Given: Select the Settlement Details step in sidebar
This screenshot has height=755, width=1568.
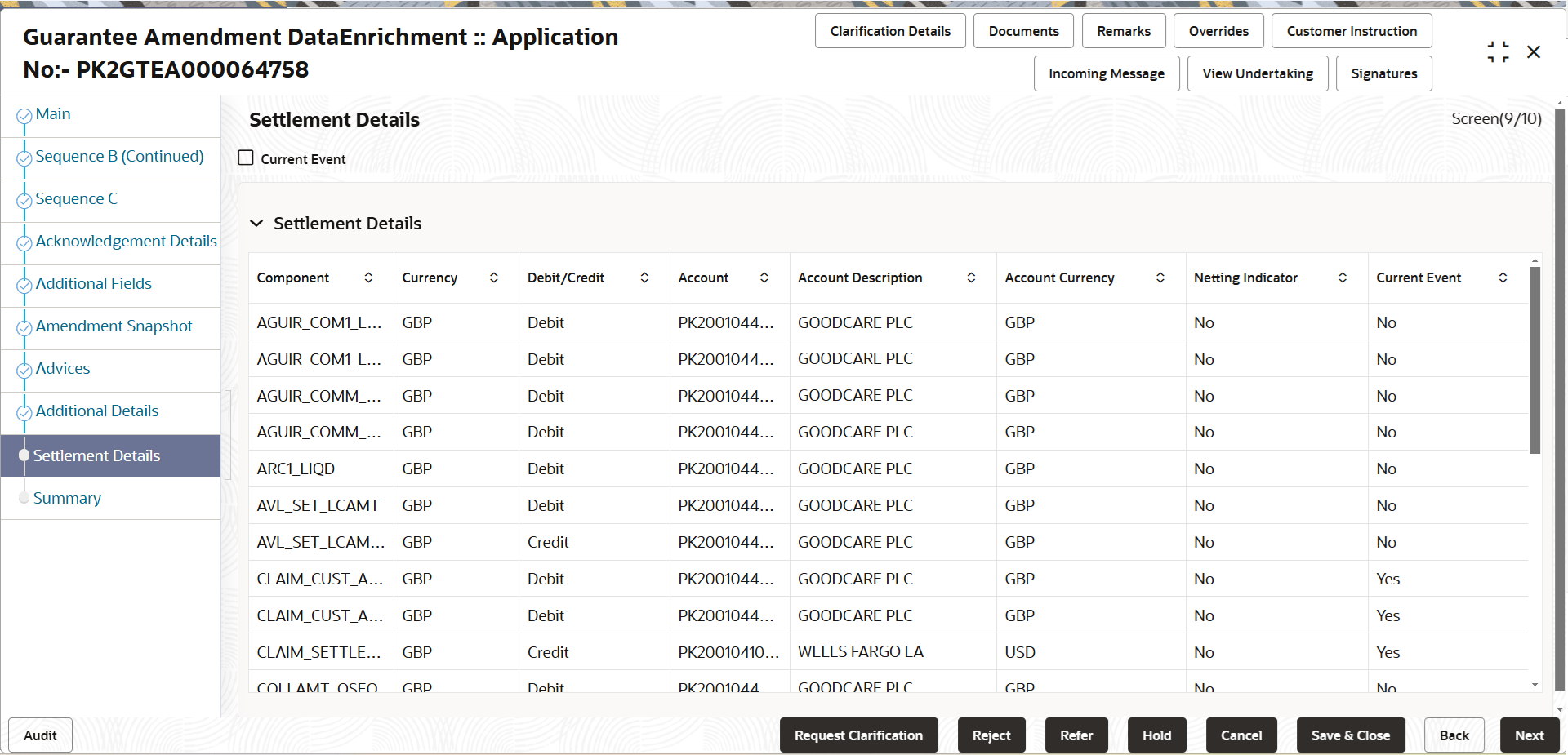Looking at the screenshot, I should click(x=111, y=455).
